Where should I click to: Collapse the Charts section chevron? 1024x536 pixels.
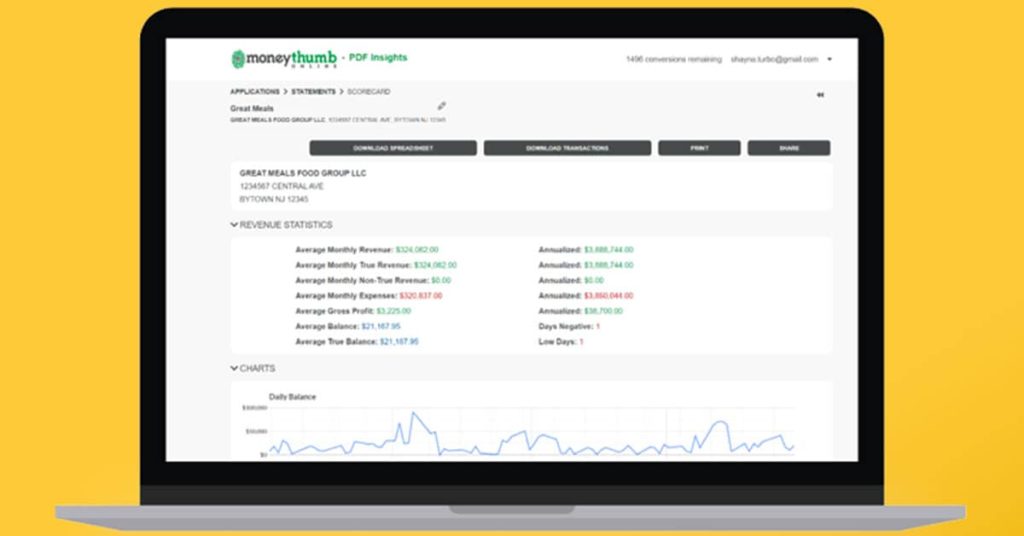point(234,368)
